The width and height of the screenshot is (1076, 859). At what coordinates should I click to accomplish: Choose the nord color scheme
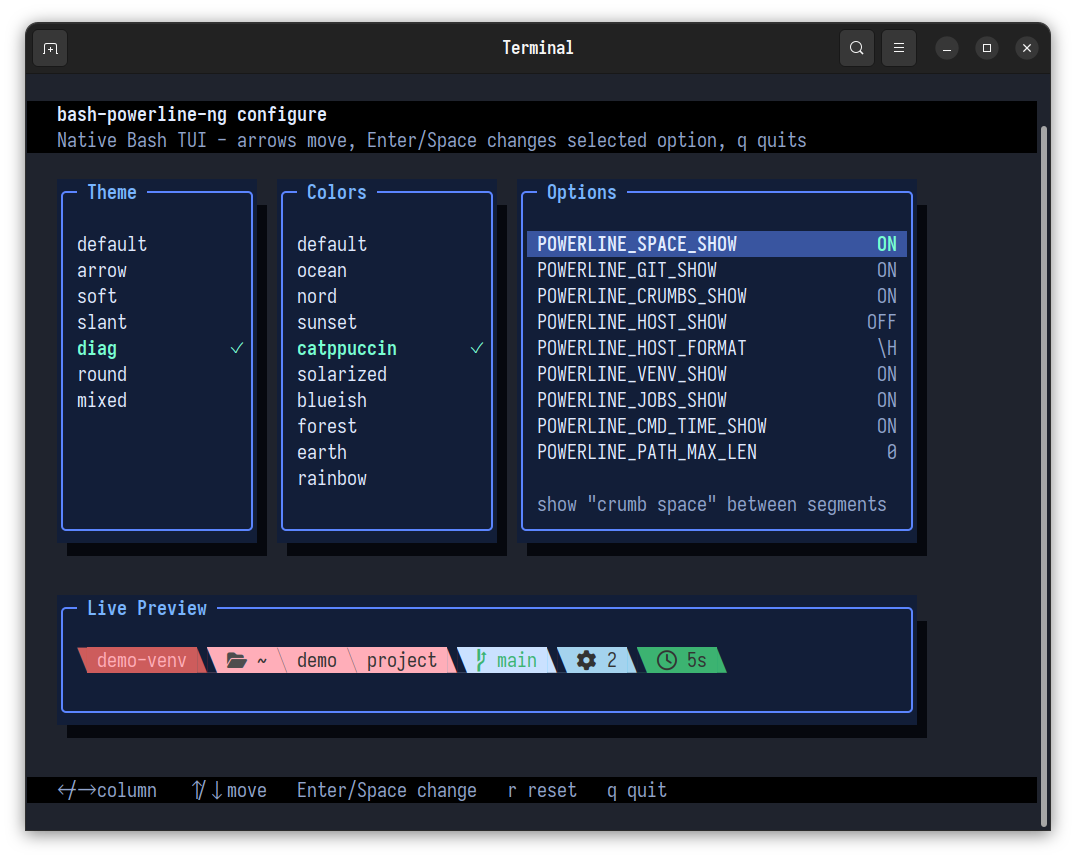[317, 296]
